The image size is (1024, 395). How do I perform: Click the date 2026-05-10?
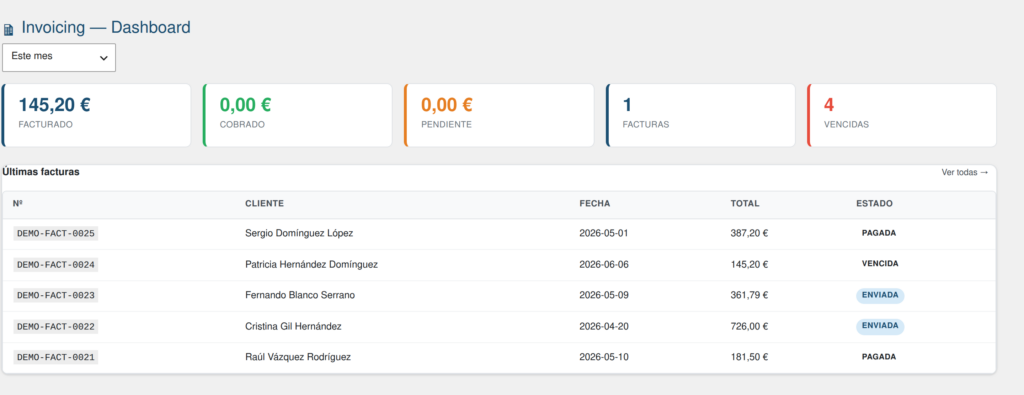point(604,357)
